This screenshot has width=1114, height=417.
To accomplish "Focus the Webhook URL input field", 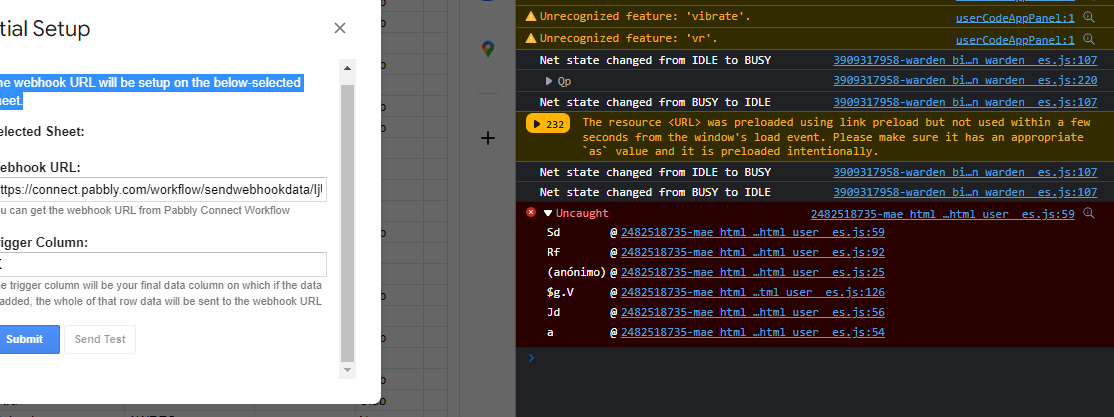I will [163, 190].
